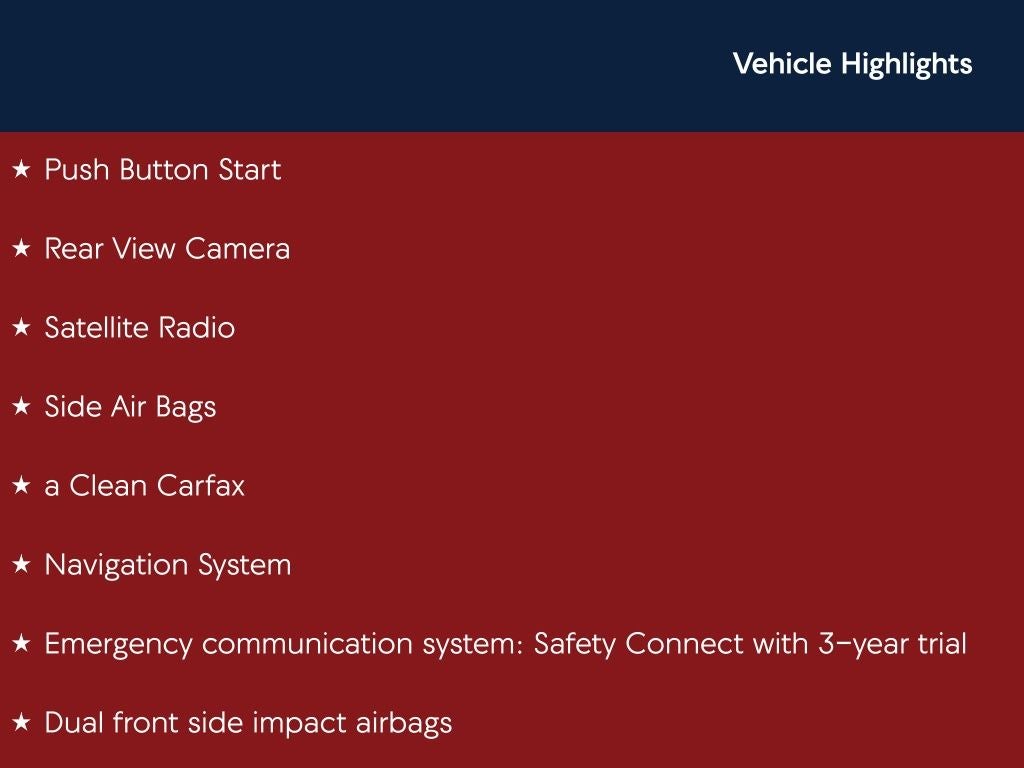Image resolution: width=1024 pixels, height=768 pixels.
Task: Click the Vehicle Highlights title
Action: 852,64
